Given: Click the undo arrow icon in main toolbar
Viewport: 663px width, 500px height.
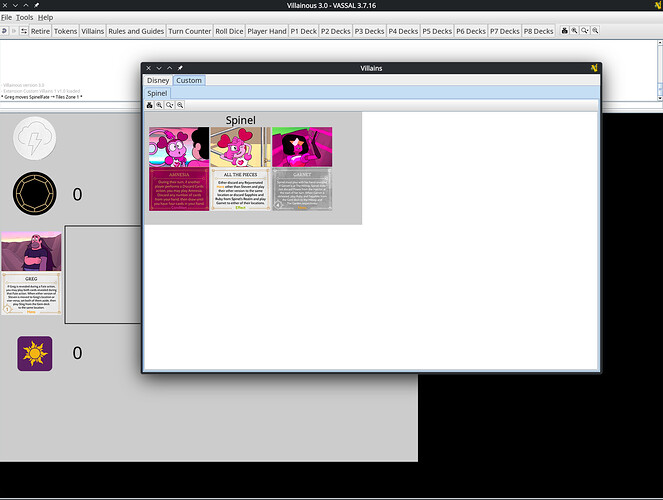Looking at the screenshot, I should [4, 31].
